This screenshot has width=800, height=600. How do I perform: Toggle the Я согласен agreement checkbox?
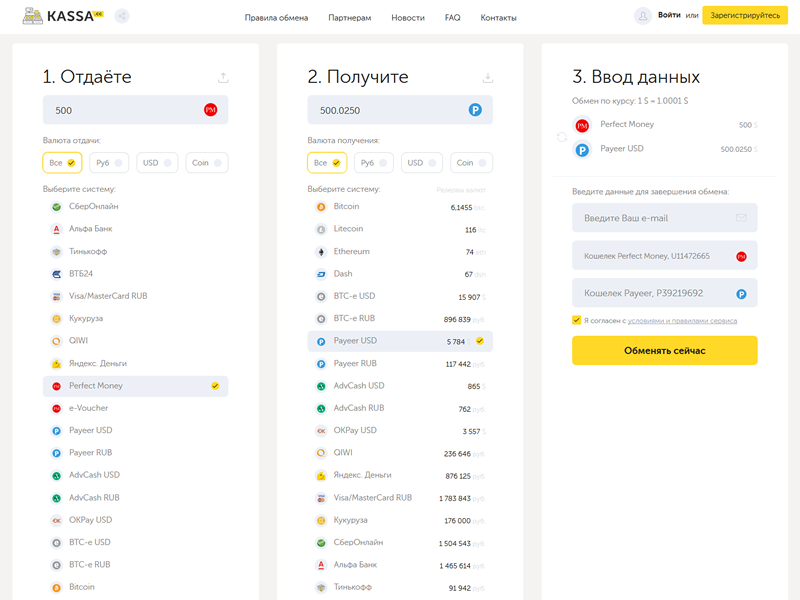pyautogui.click(x=577, y=320)
